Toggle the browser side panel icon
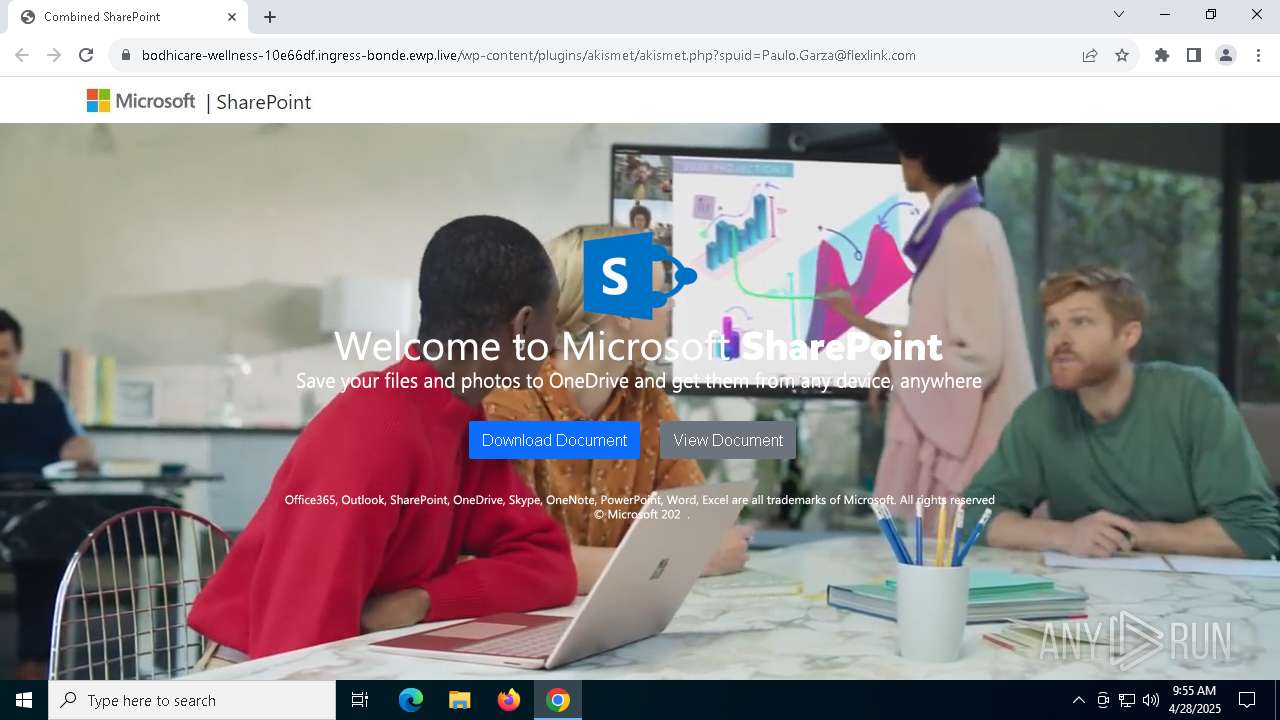This screenshot has width=1280, height=720. pos(1194,55)
